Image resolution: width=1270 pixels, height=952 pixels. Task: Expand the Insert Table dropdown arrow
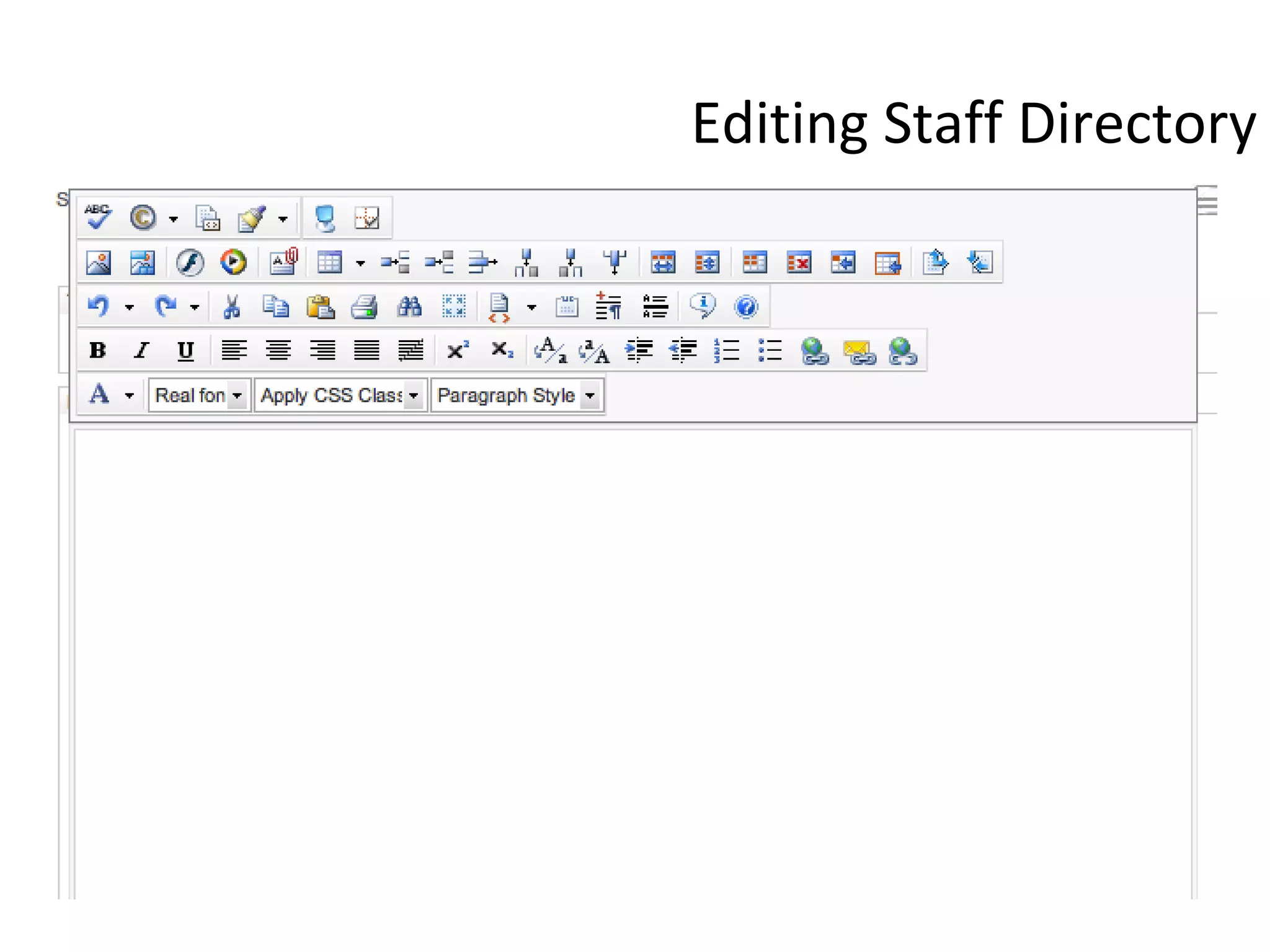click(x=360, y=263)
